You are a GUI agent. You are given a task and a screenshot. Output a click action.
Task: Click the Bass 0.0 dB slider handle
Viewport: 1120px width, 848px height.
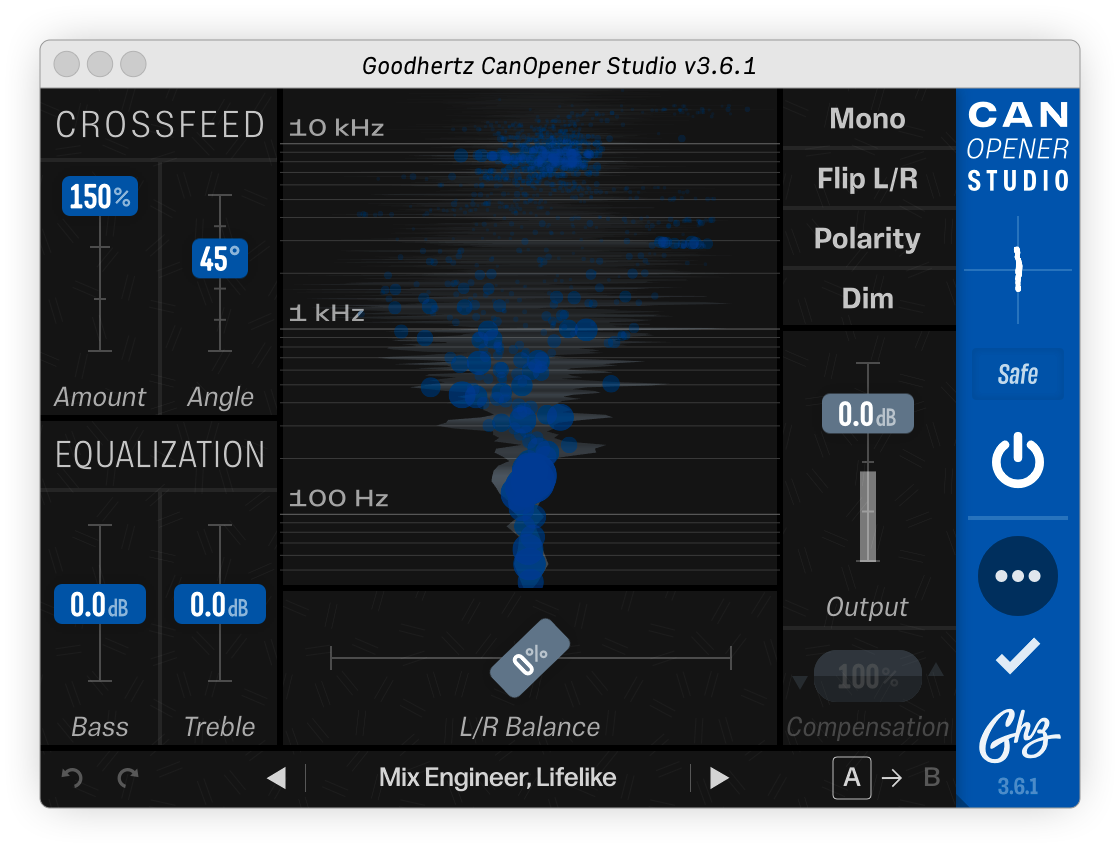coord(100,604)
